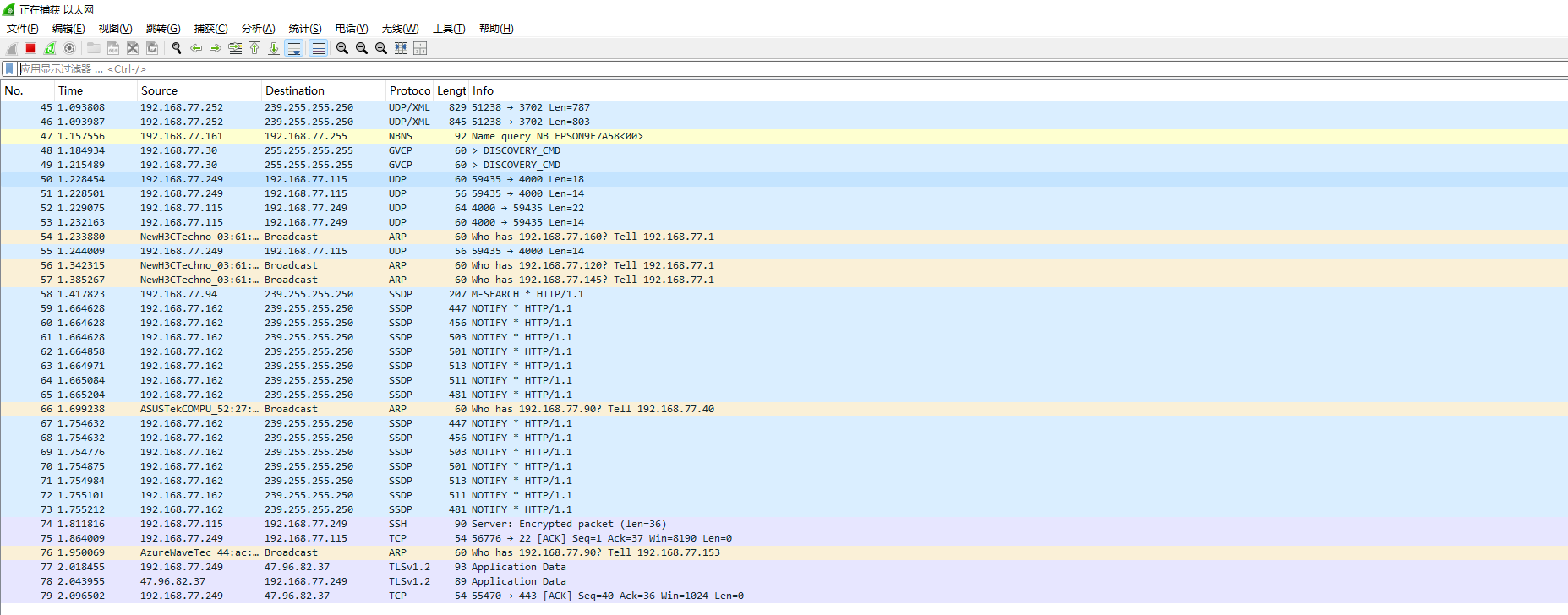This screenshot has height=615, width=1568.
Task: Select packet 52 UDP Len=22 row
Action: pos(784,208)
